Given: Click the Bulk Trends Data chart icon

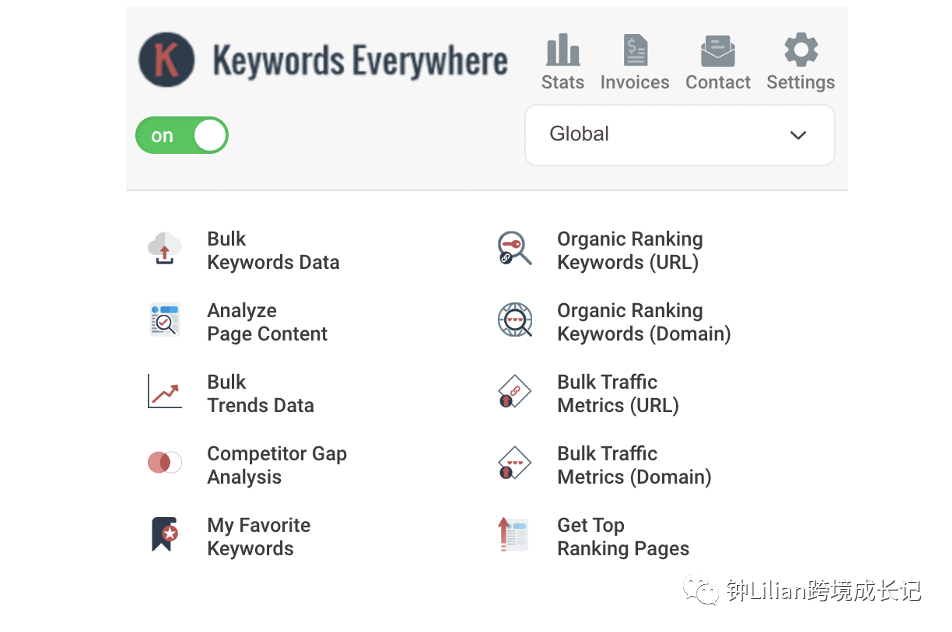Looking at the screenshot, I should click(x=165, y=391).
